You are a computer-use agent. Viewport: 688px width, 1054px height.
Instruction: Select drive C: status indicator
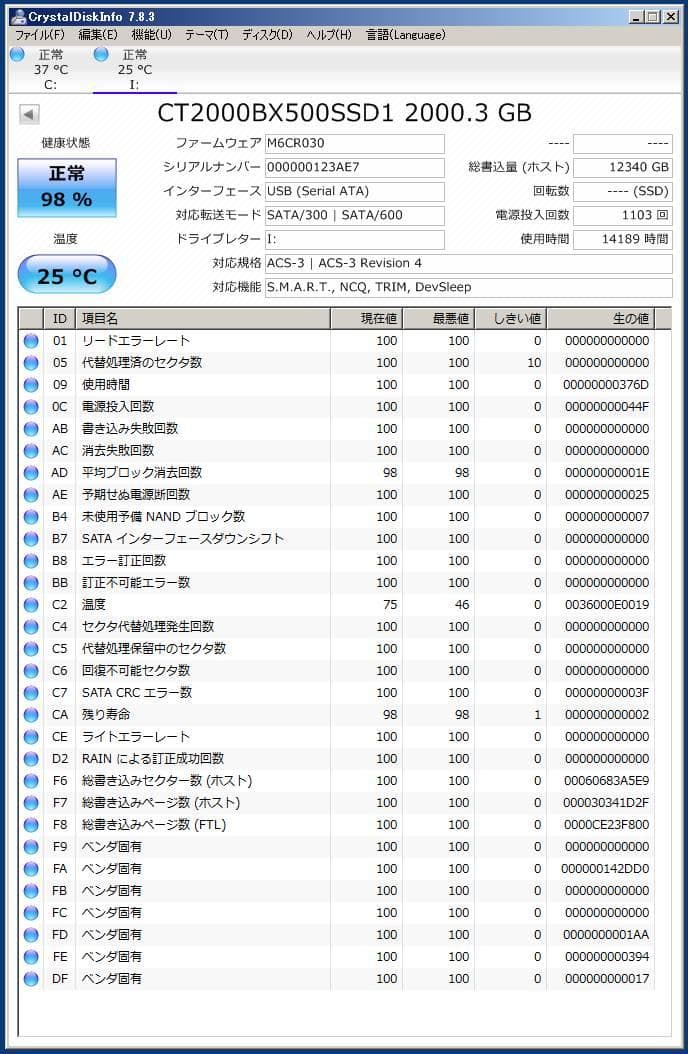(17, 54)
